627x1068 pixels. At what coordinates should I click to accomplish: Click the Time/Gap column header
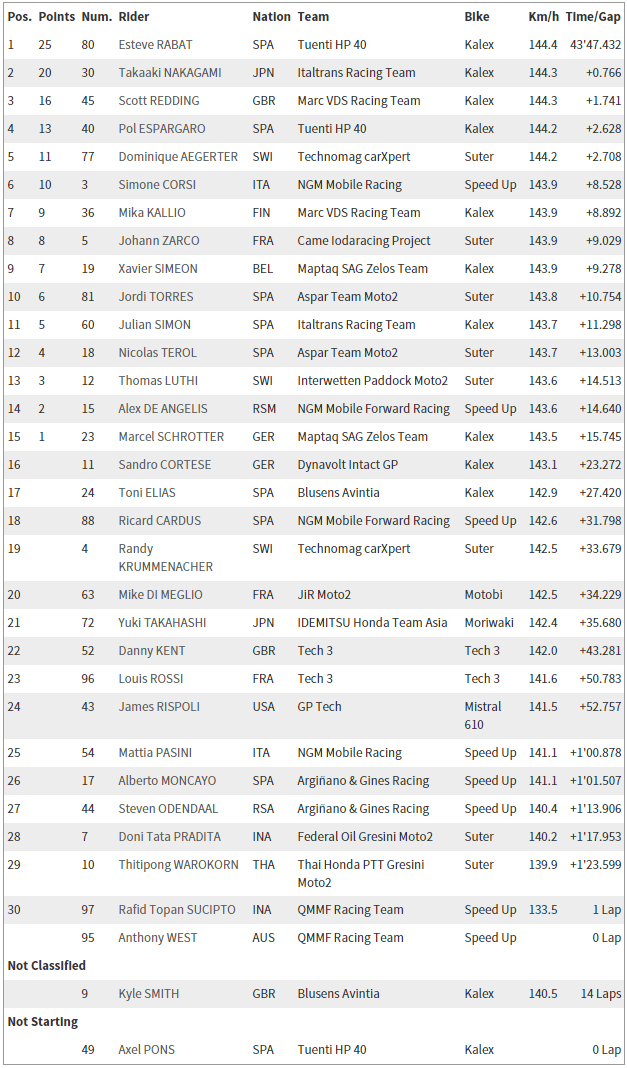tap(592, 17)
